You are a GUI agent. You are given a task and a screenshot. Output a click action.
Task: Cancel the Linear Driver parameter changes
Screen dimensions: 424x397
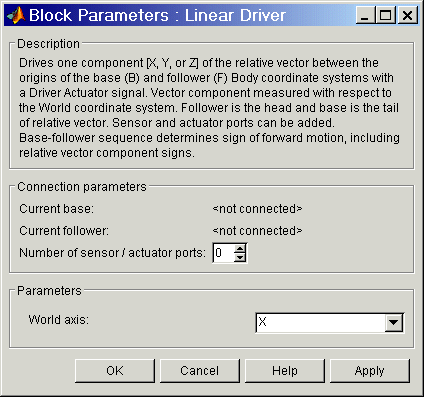[200, 371]
